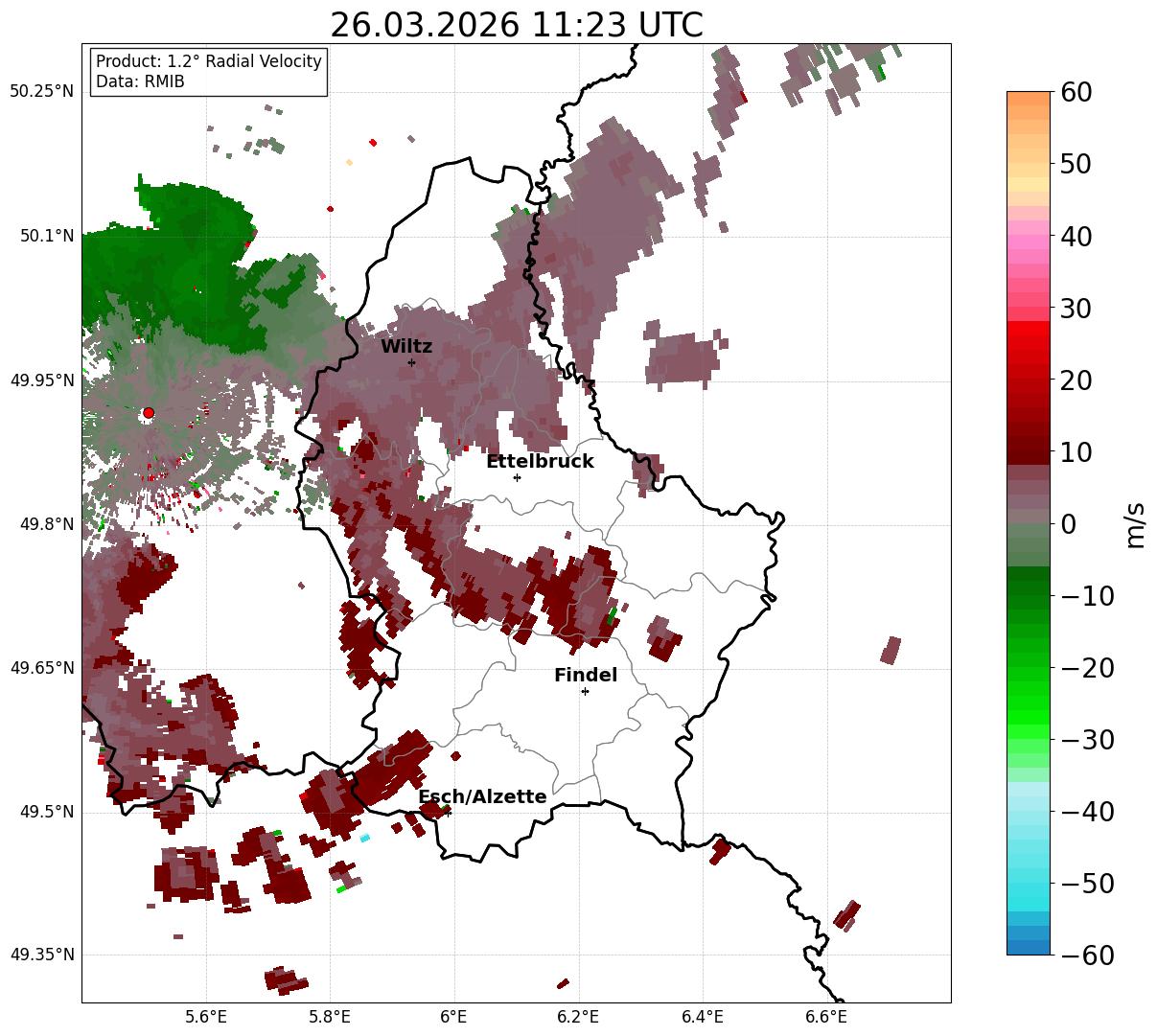
Task: Click the colorbar 60 tick label
Action: [1076, 93]
